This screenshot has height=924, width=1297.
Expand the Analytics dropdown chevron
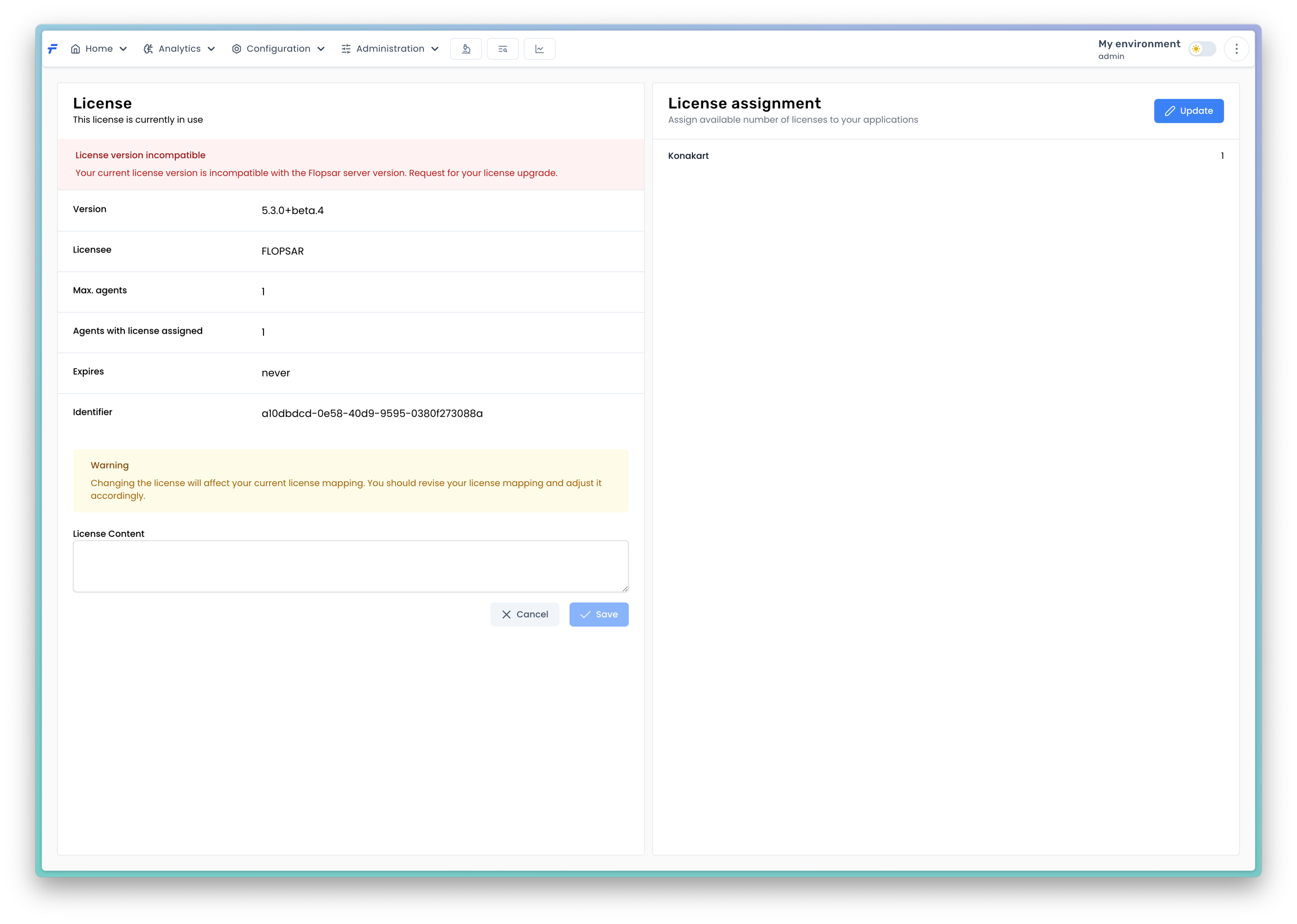211,49
